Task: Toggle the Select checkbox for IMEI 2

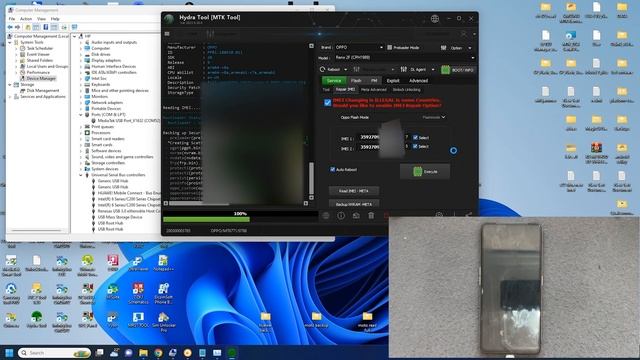Action: 415,146
